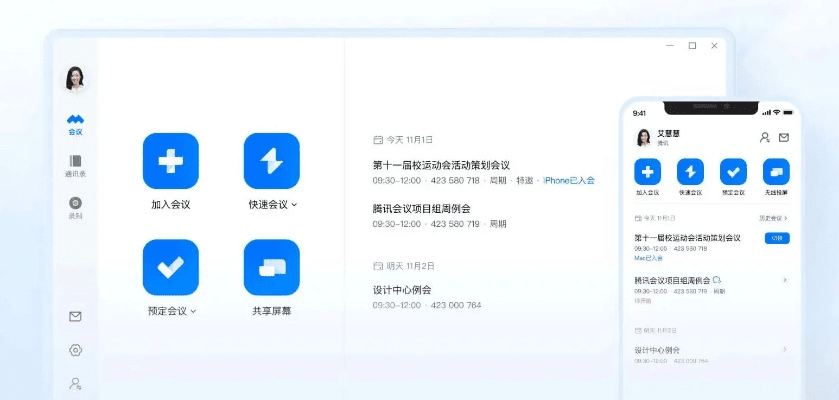Maximize the desktop window

tap(692, 46)
